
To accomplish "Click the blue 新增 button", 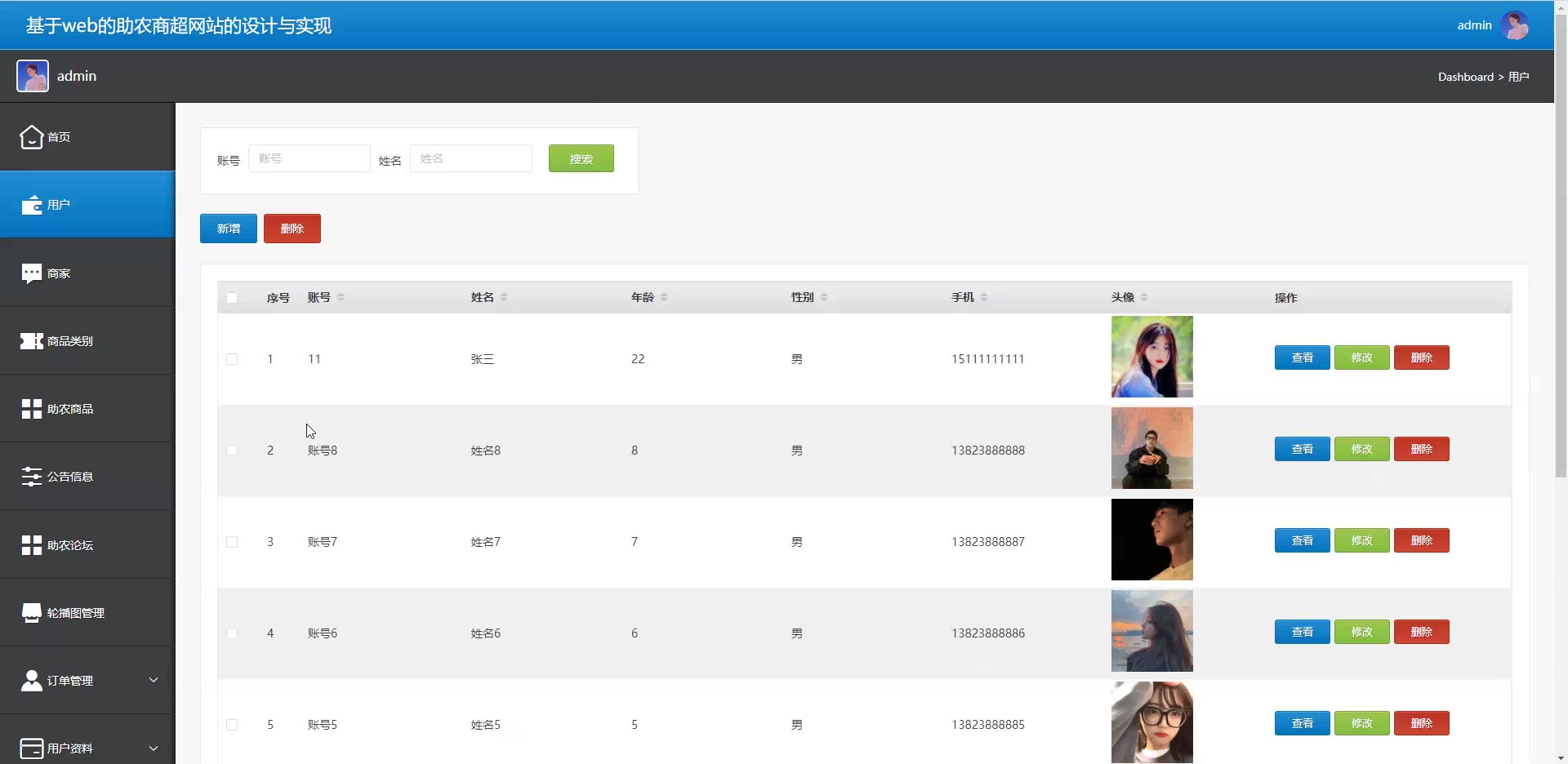I will (229, 229).
